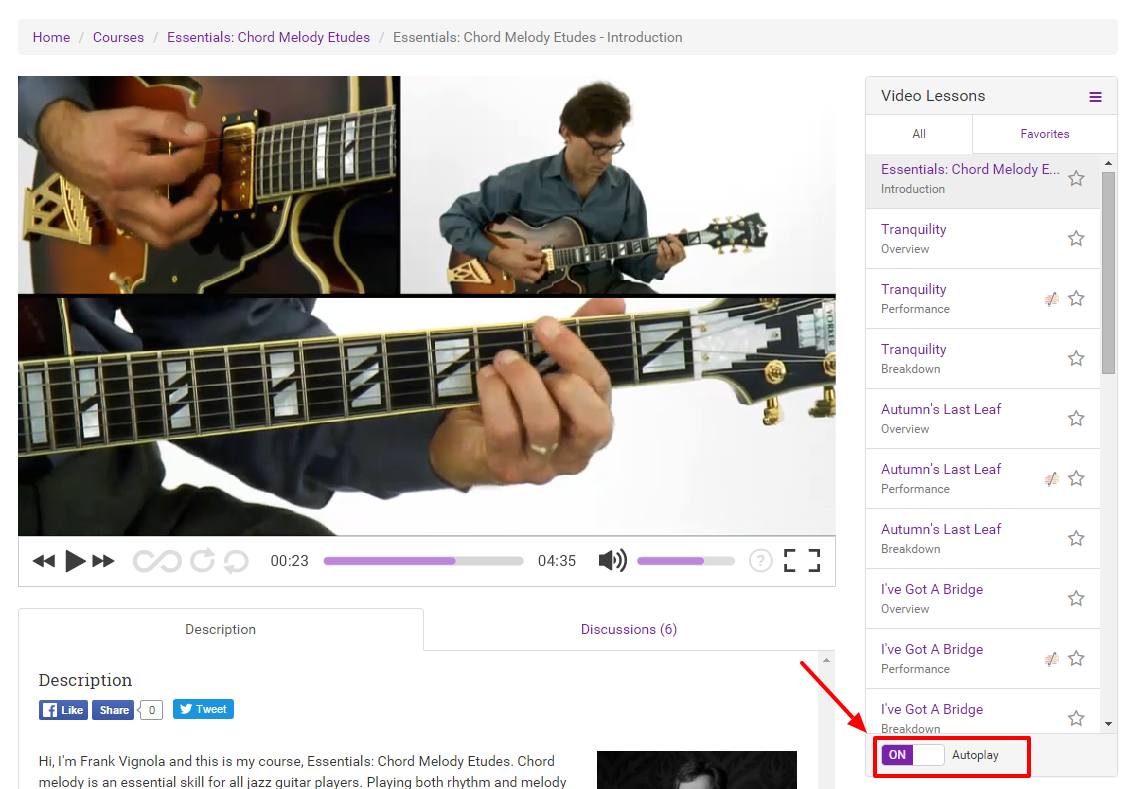Click the tab icon on Tranquility Performance
This screenshot has width=1137, height=789.
tap(1051, 299)
